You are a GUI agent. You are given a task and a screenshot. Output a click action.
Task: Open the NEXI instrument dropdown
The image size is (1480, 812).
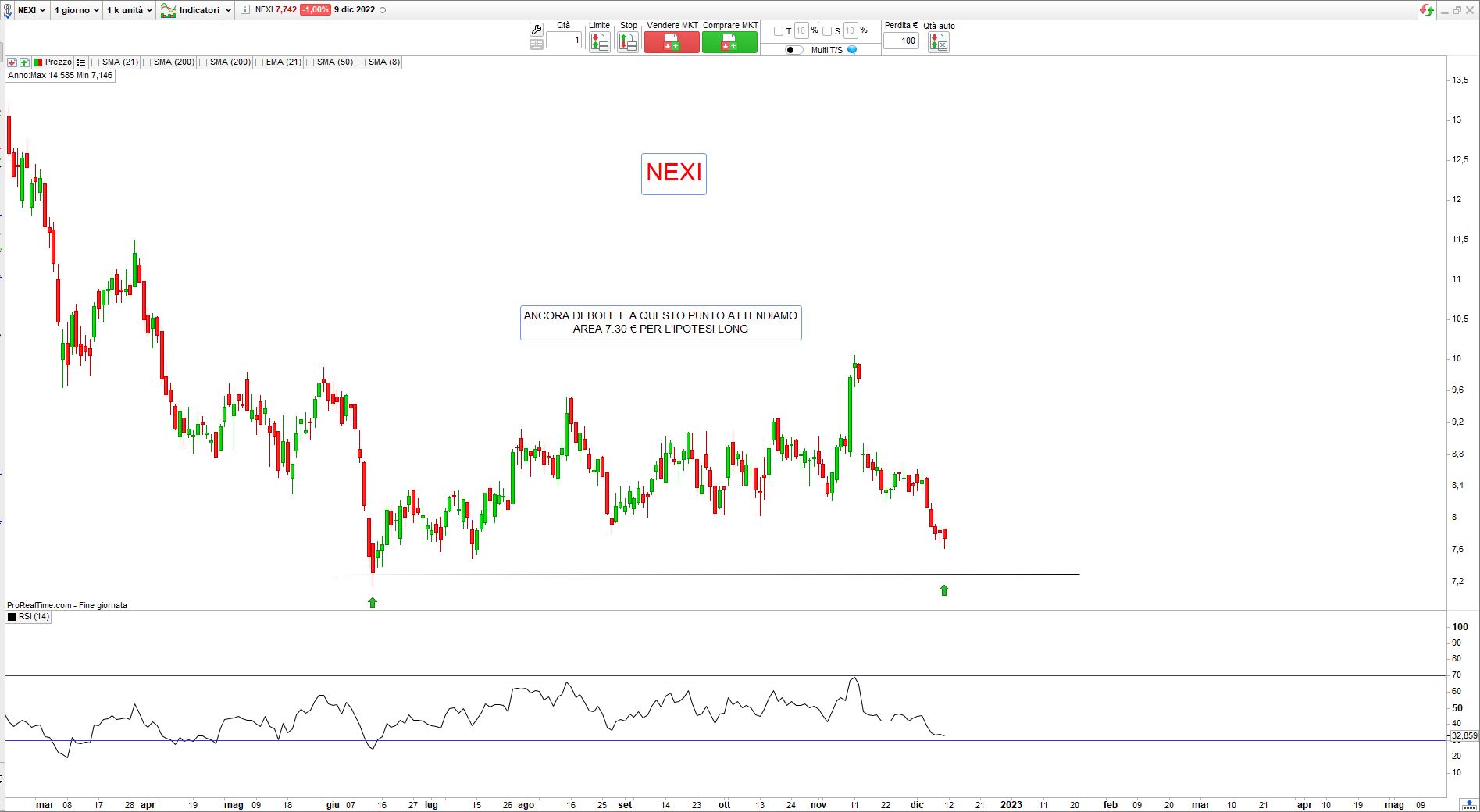[32, 10]
